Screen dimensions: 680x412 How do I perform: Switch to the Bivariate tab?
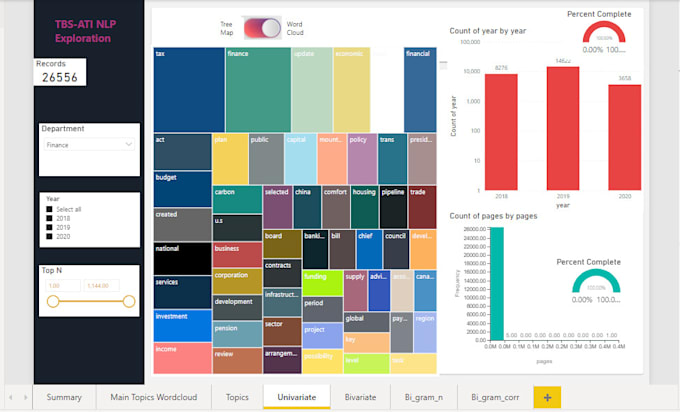click(x=360, y=397)
